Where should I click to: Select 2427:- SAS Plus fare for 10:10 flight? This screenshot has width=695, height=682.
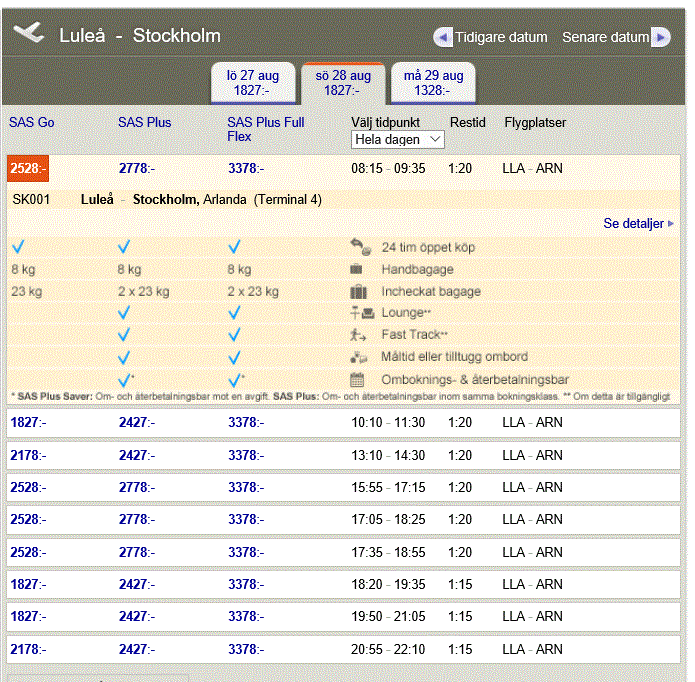(x=137, y=422)
